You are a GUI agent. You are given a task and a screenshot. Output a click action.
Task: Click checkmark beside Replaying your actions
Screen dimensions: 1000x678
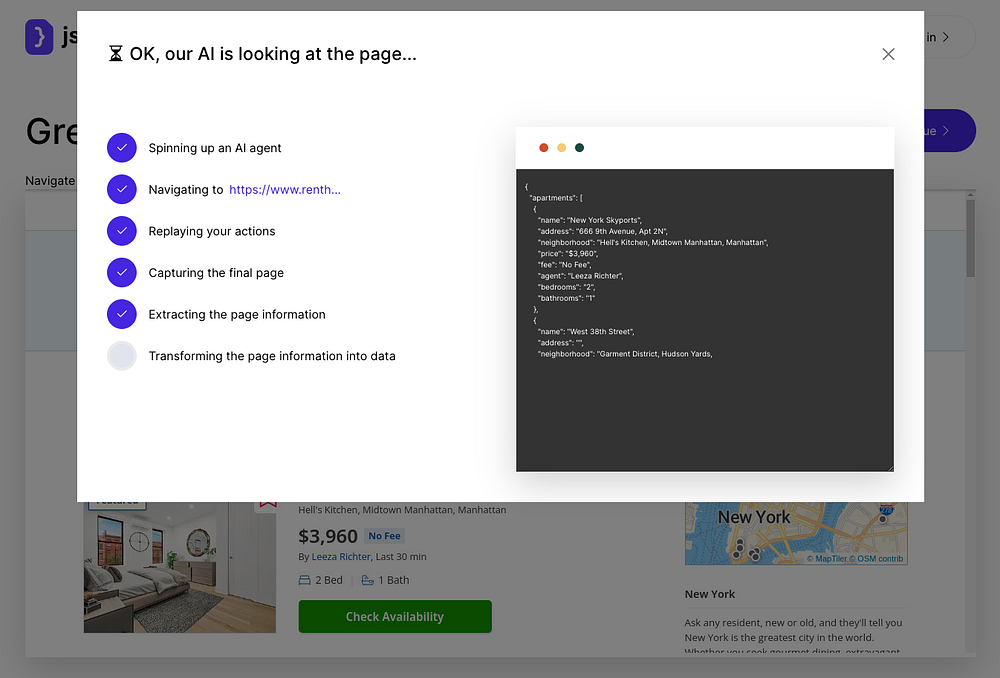[121, 231]
